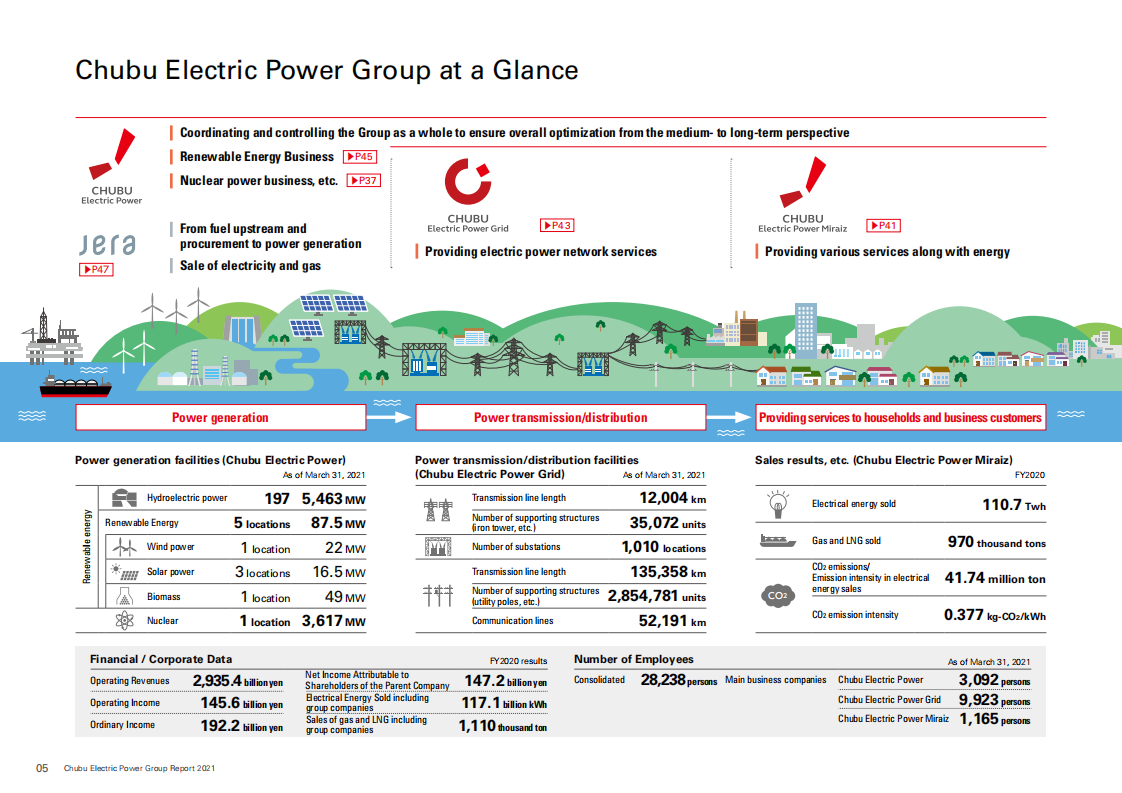Click the P43 page reference next to Power Grid

click(x=558, y=225)
